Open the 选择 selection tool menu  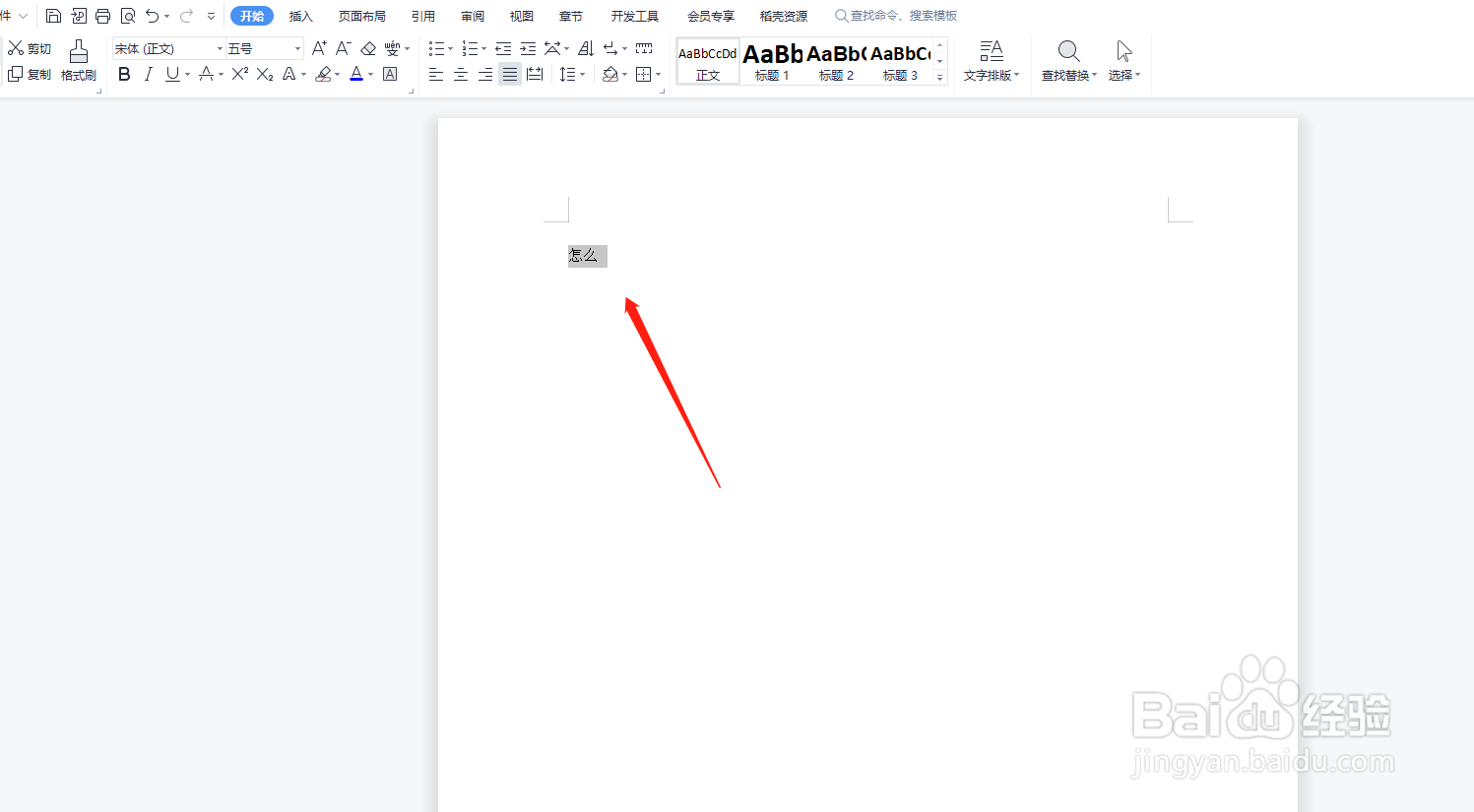click(1124, 61)
